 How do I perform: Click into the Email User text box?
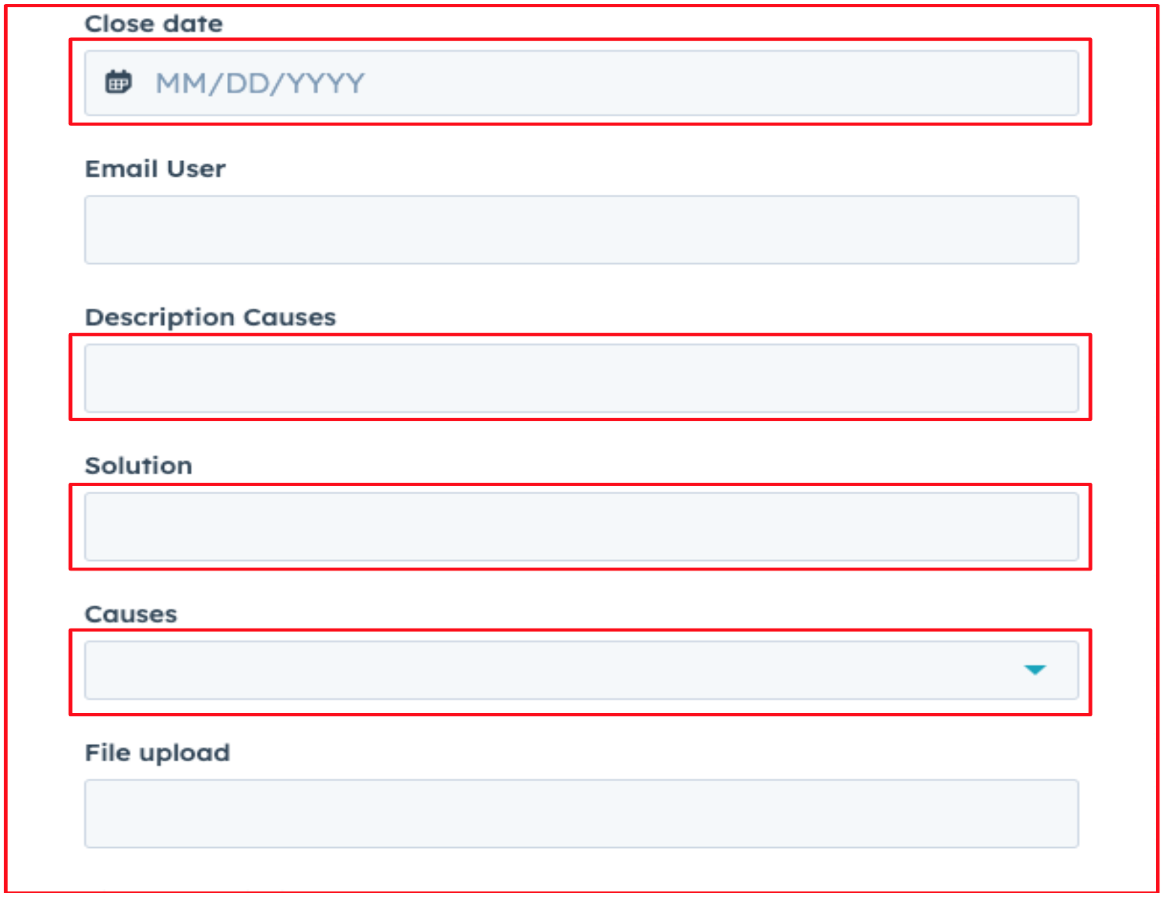581,230
